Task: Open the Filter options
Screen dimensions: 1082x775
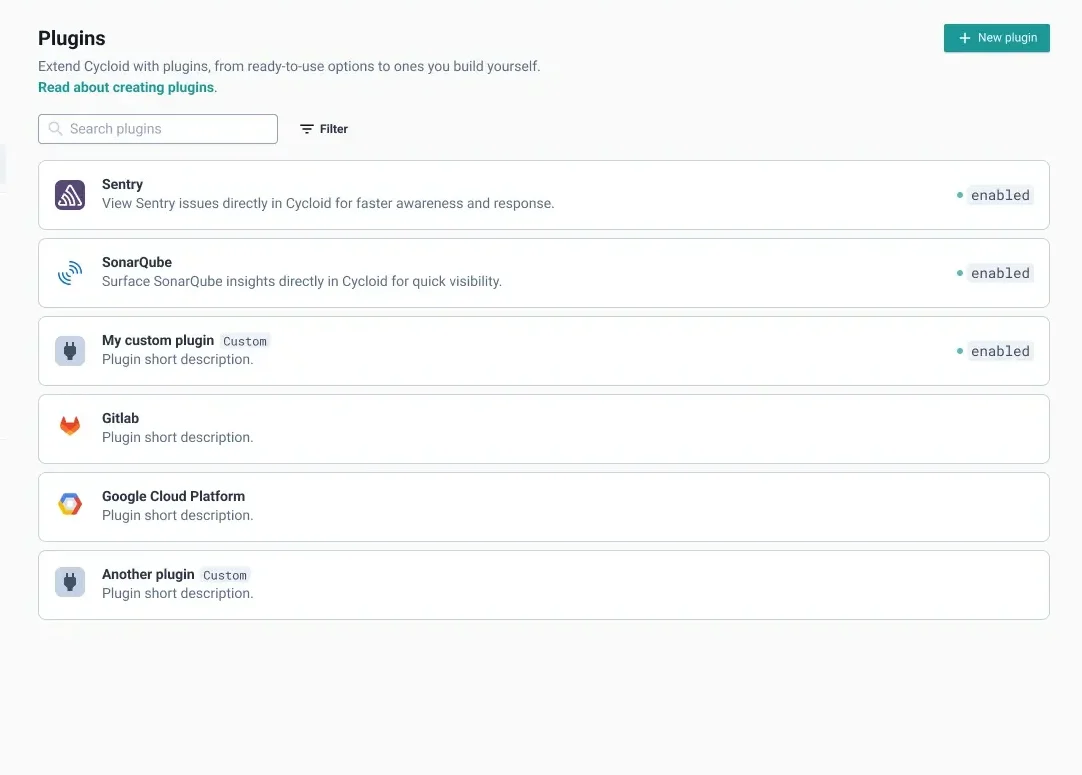Action: pyautogui.click(x=324, y=129)
